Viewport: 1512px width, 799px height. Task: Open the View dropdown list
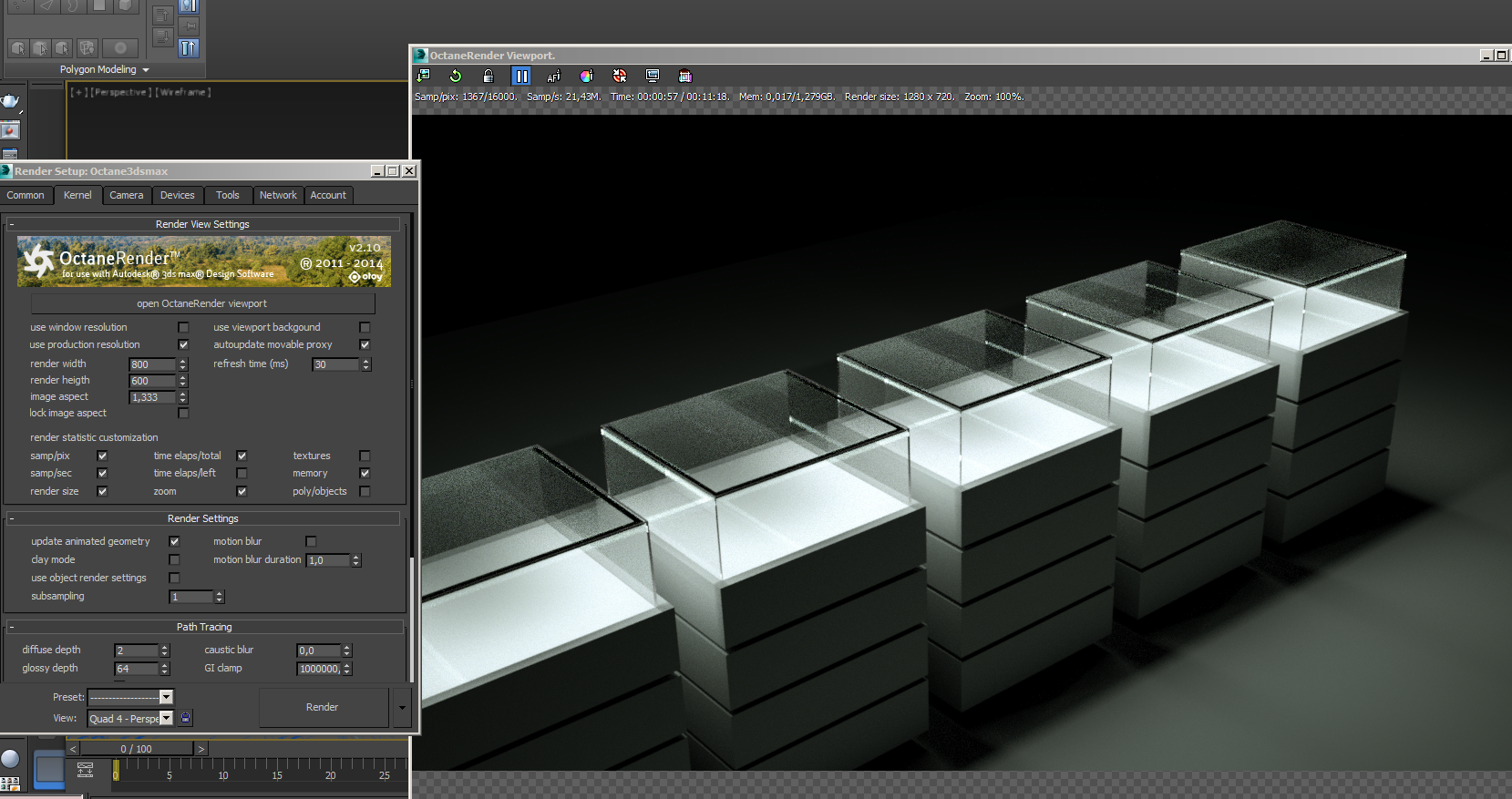[x=166, y=718]
